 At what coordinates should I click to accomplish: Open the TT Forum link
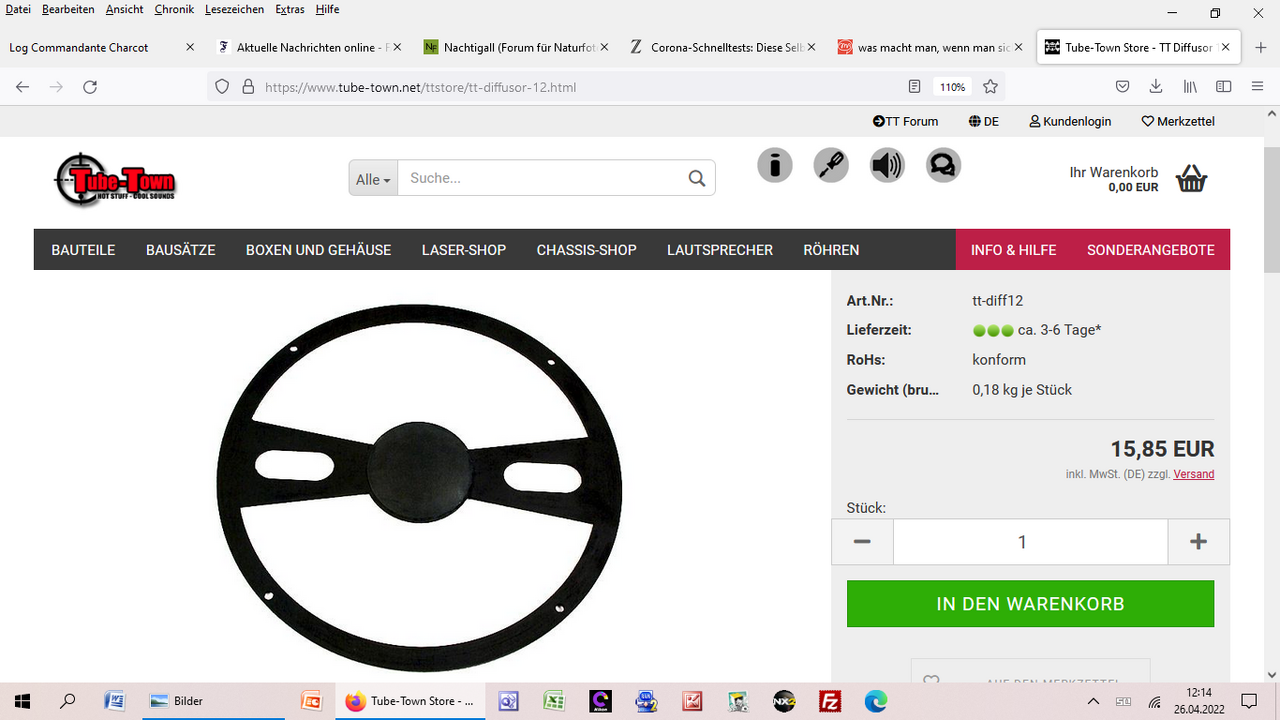[x=906, y=121]
